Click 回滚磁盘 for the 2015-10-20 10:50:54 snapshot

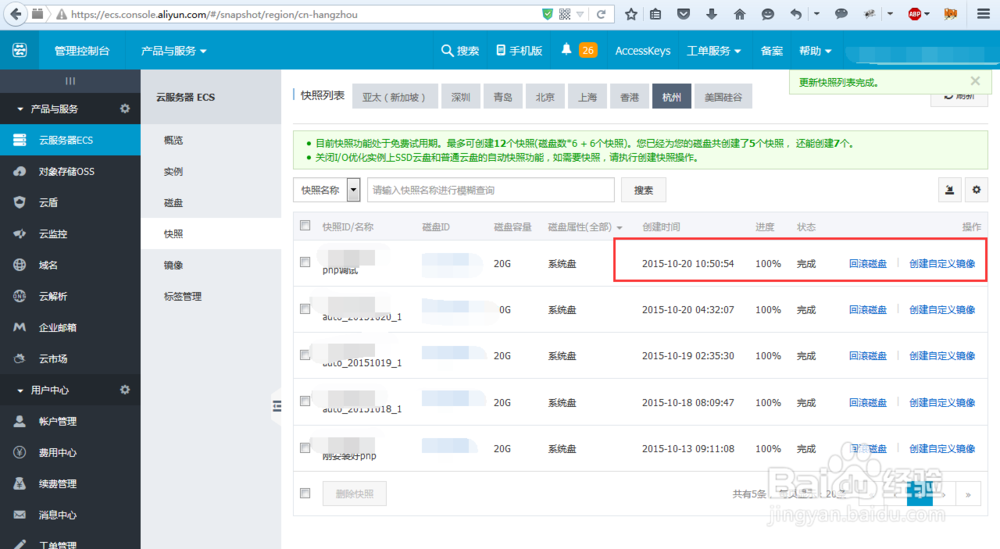point(867,263)
